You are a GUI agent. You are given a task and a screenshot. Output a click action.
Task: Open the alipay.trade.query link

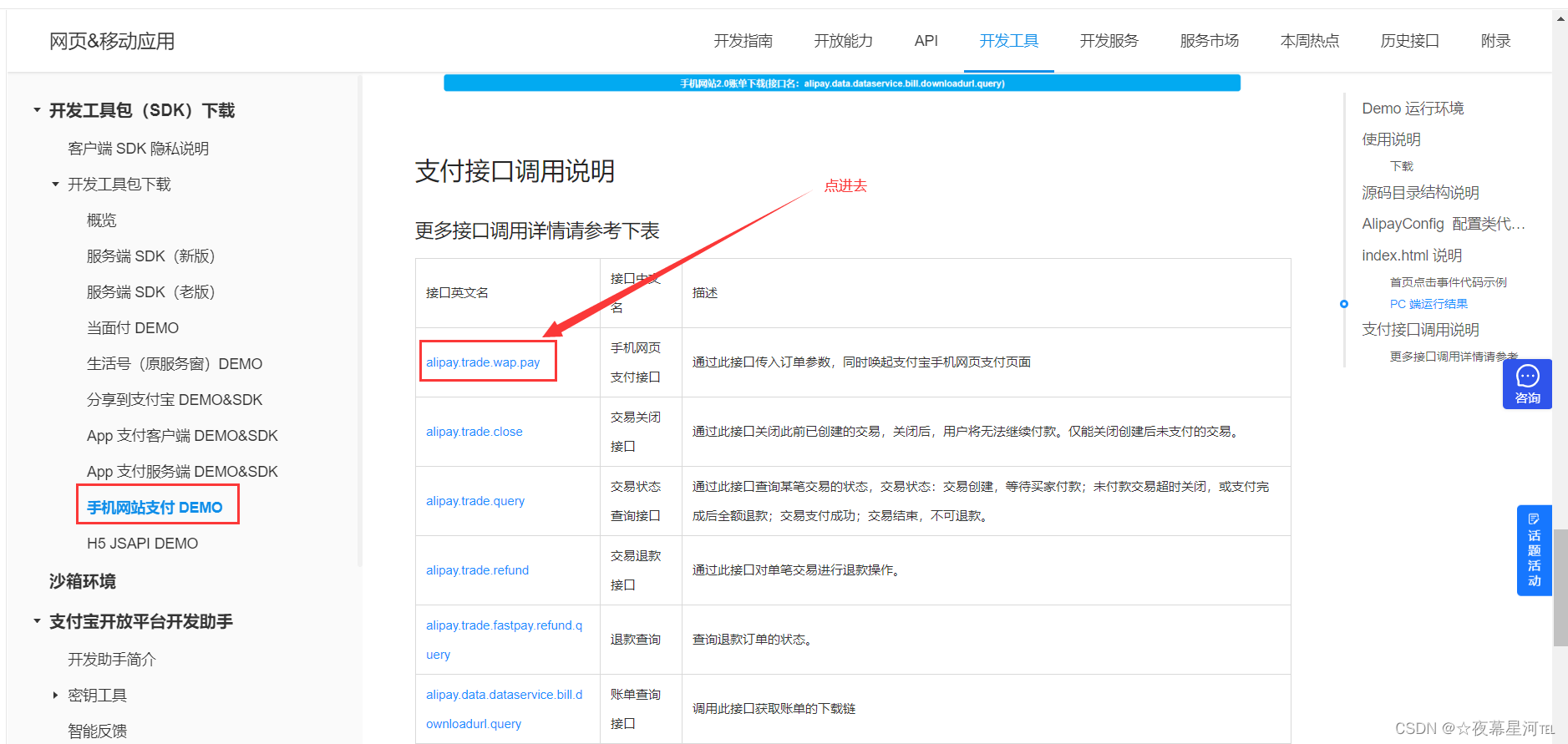pos(475,501)
